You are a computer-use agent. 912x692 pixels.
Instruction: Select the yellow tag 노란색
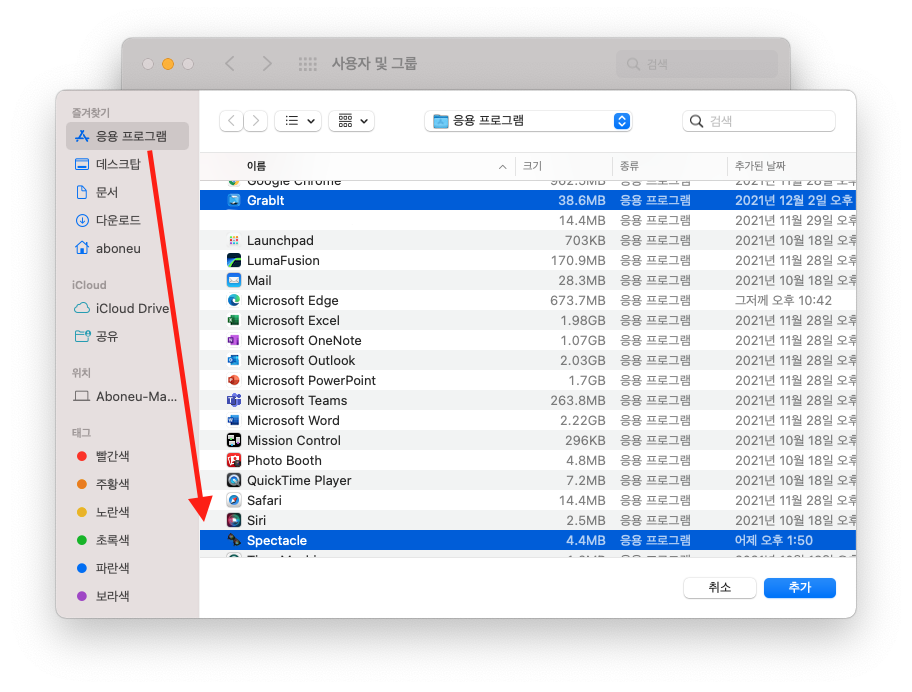point(102,512)
